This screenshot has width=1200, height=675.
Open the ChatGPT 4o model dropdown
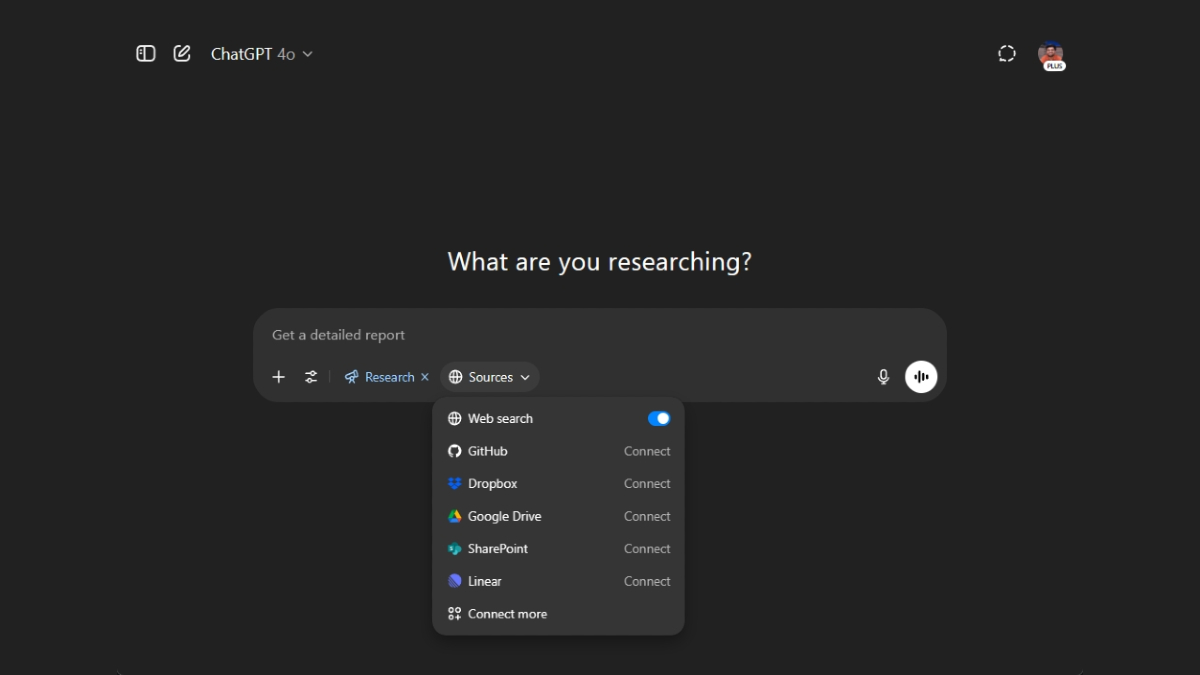[x=262, y=54]
